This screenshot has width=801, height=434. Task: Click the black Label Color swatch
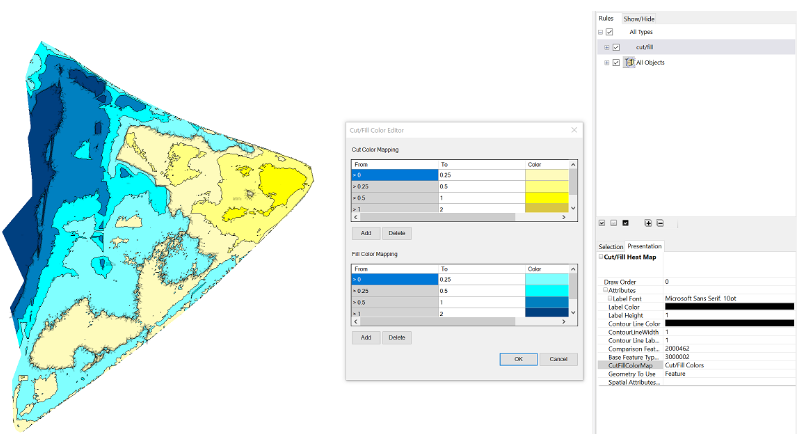pyautogui.click(x=729, y=307)
